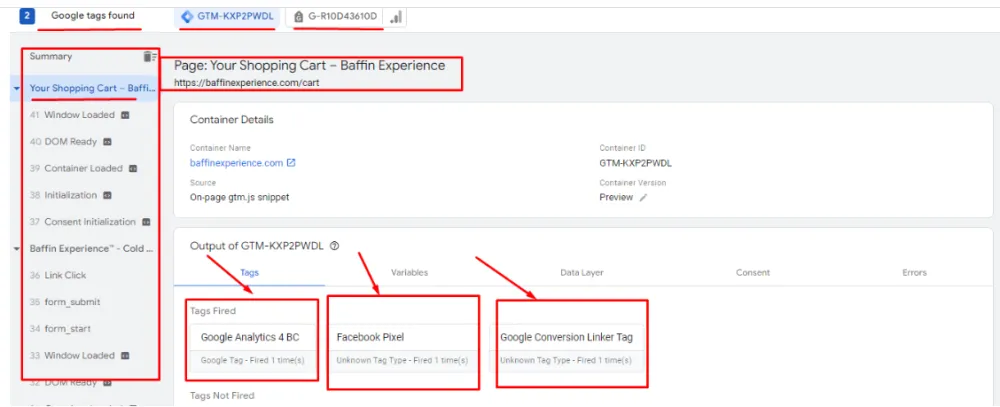Select the GTM-KXP2PWDL container tag chip
Viewport: 1000px width, 407px height.
click(226, 17)
